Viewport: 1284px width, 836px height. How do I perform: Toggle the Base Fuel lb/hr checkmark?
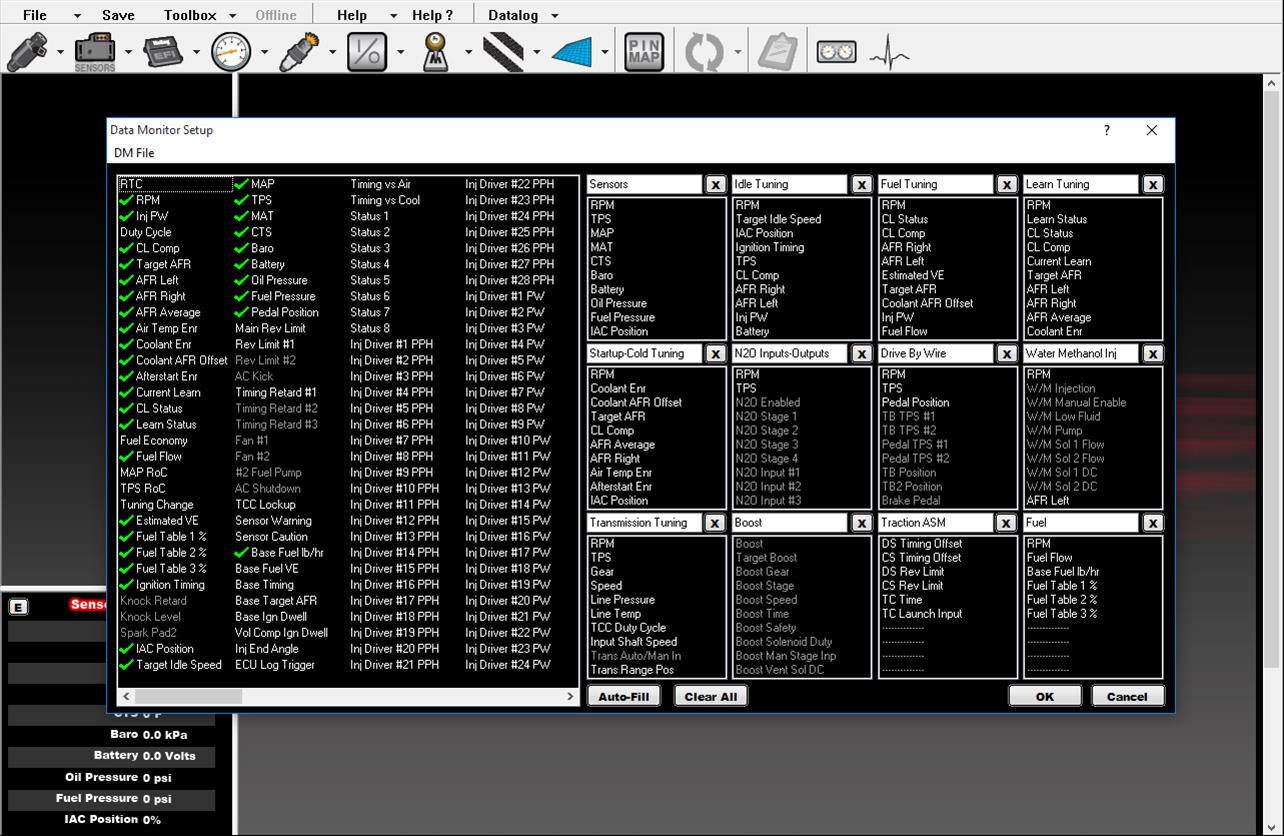241,552
